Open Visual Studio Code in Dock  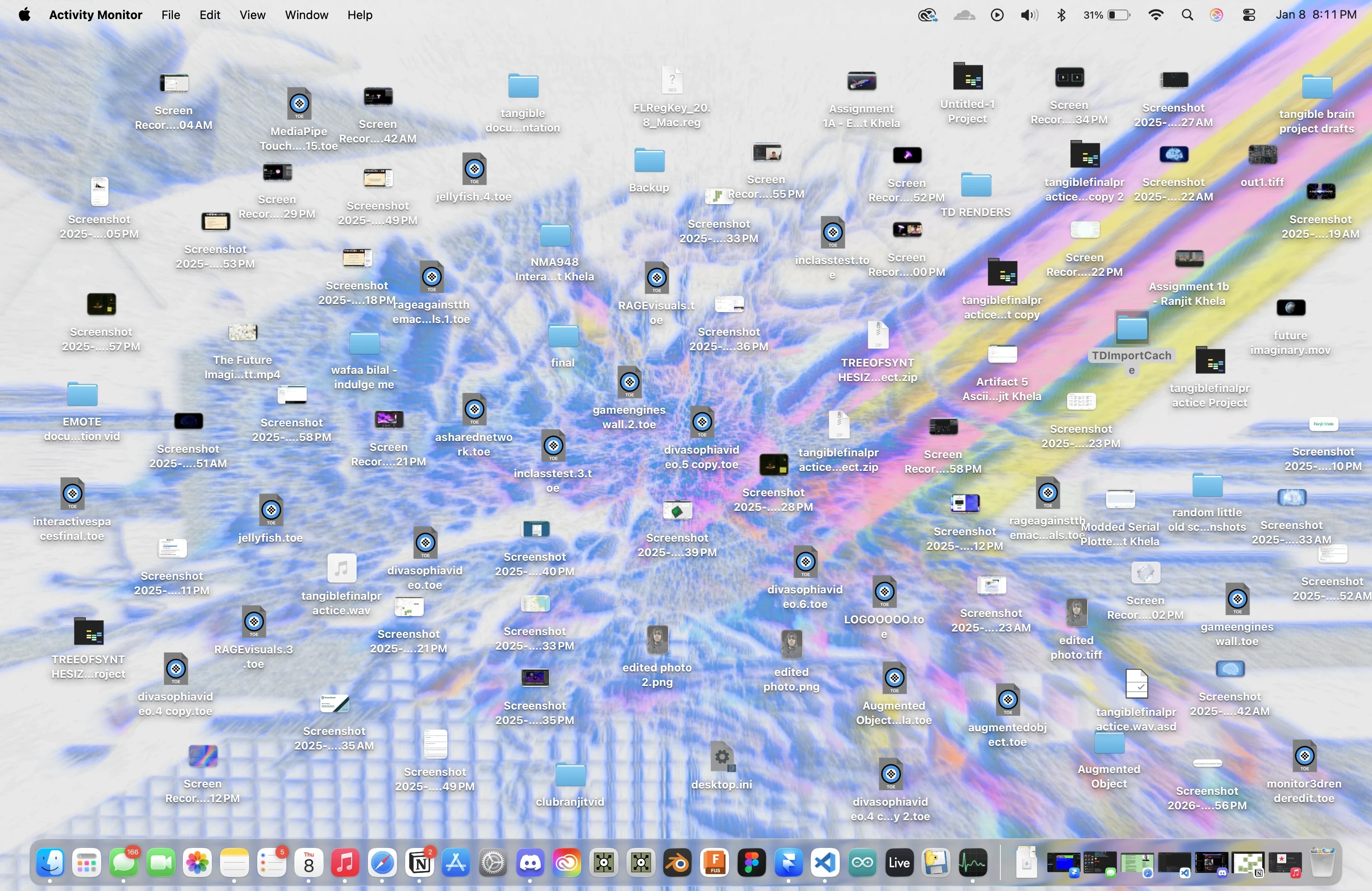(825, 863)
